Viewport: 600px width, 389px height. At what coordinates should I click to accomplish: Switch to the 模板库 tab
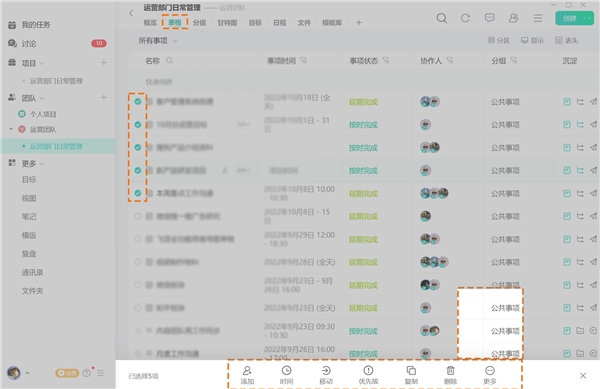[x=332, y=23]
